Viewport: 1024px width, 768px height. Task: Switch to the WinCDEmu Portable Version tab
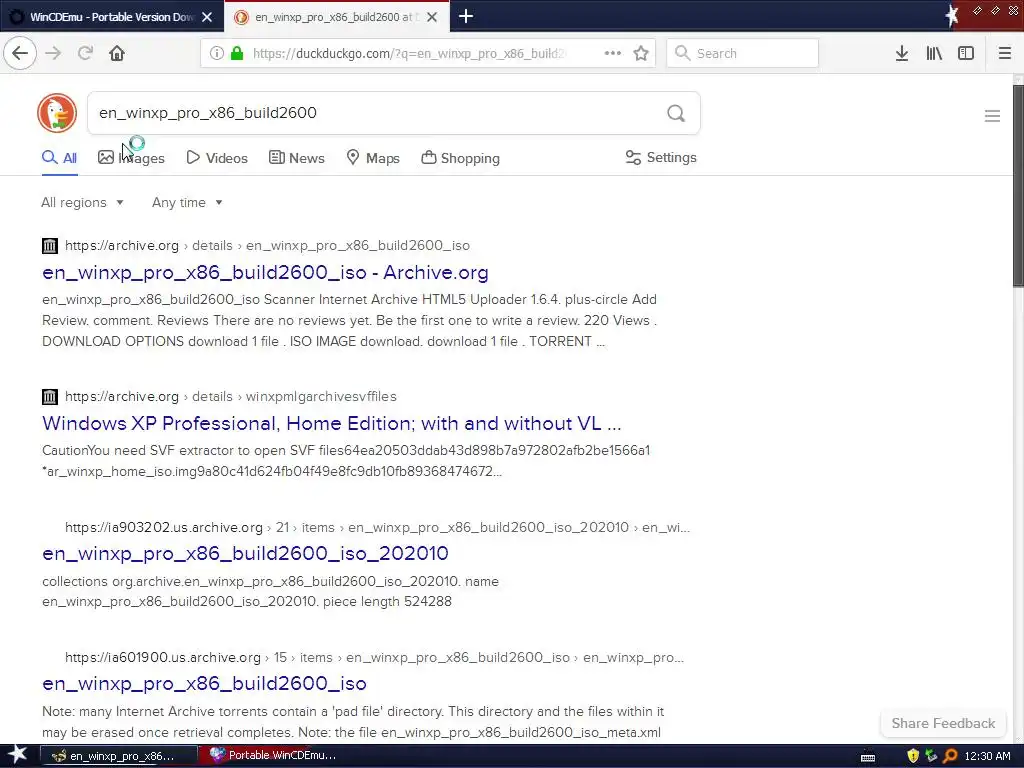pos(112,17)
